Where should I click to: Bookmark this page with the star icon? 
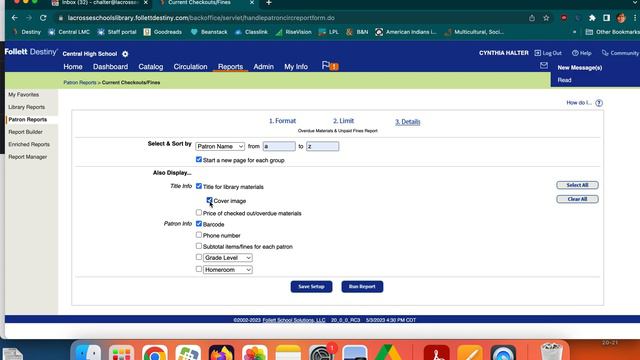coord(546,18)
